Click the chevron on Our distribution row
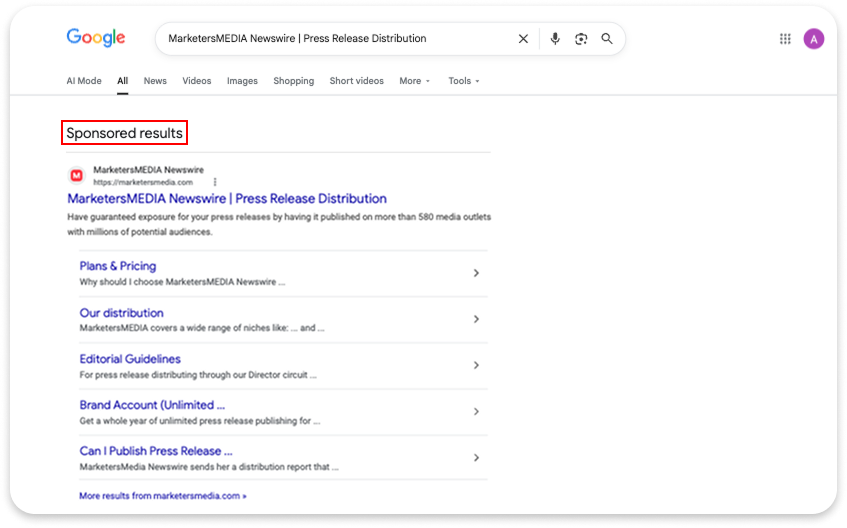The image size is (847, 528). [x=476, y=319]
